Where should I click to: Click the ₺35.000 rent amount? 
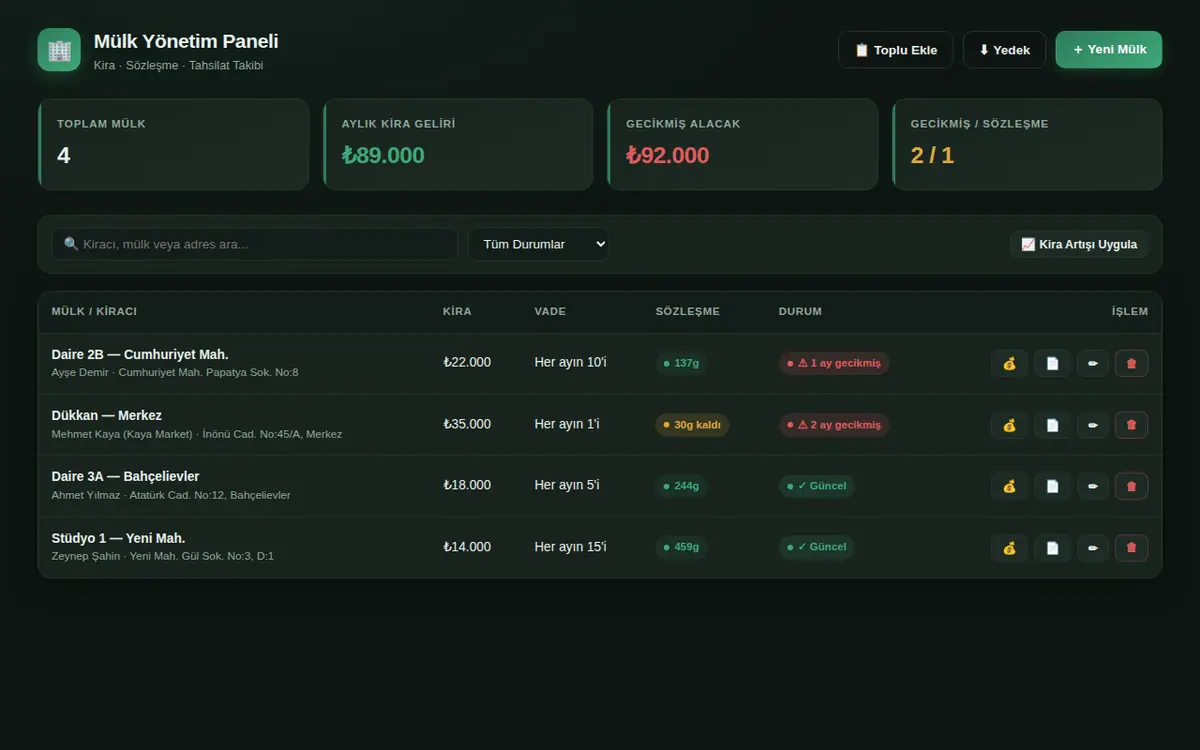pyautogui.click(x=467, y=424)
